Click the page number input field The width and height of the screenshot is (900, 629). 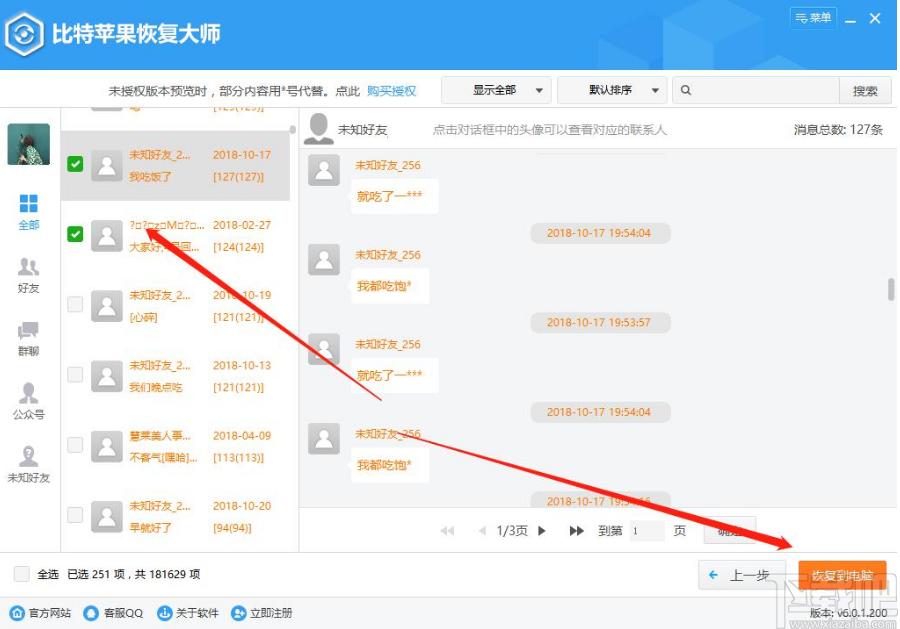(x=647, y=531)
